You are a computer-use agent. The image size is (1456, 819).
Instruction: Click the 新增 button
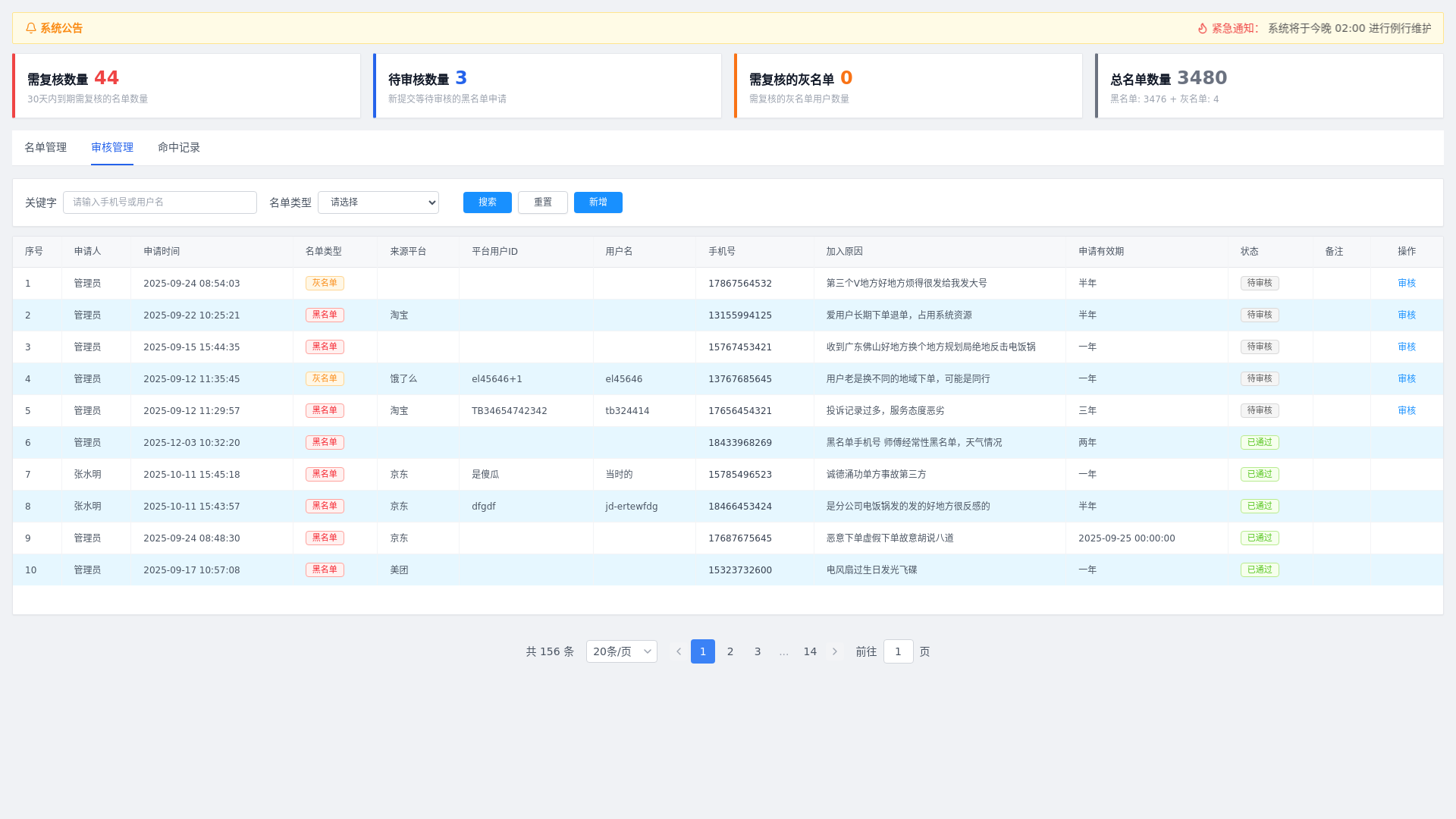click(598, 202)
